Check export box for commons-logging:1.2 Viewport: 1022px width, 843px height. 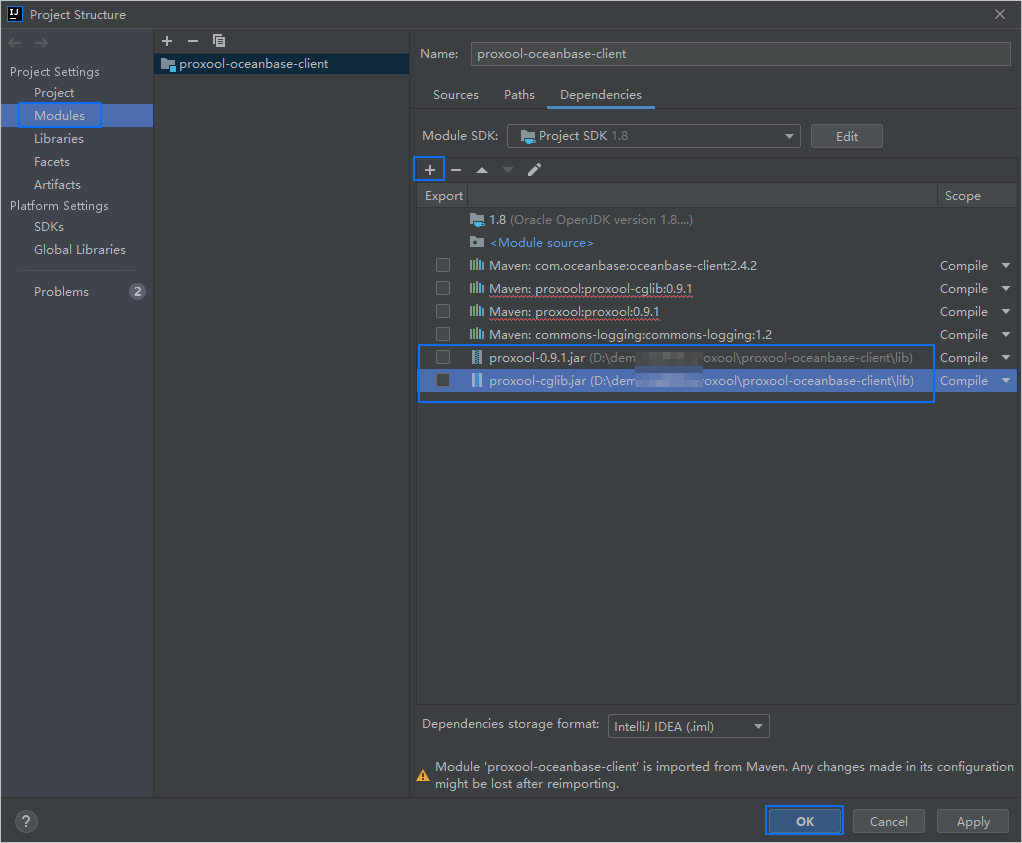(443, 335)
